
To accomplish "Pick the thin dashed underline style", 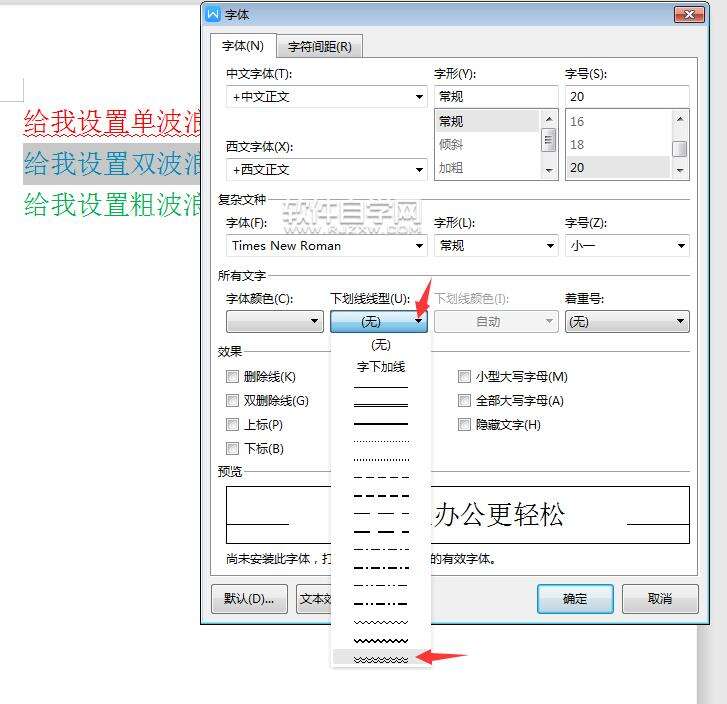I will point(381,476).
